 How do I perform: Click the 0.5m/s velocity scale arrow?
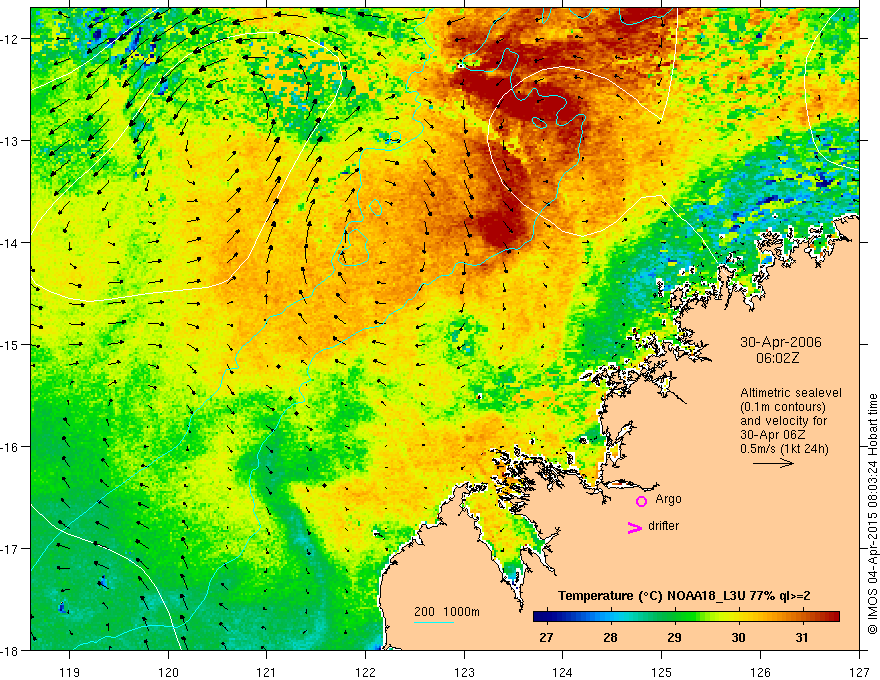(x=773, y=463)
